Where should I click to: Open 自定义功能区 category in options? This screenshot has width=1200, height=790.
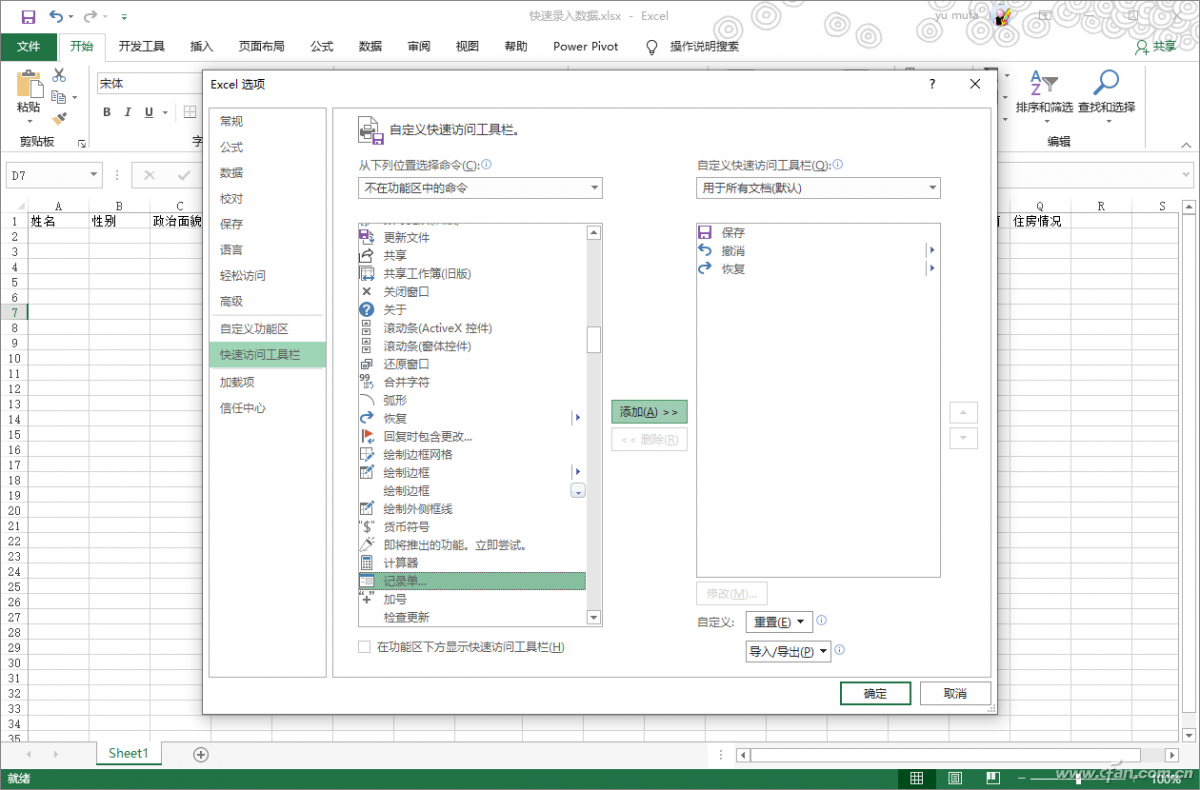click(x=267, y=329)
